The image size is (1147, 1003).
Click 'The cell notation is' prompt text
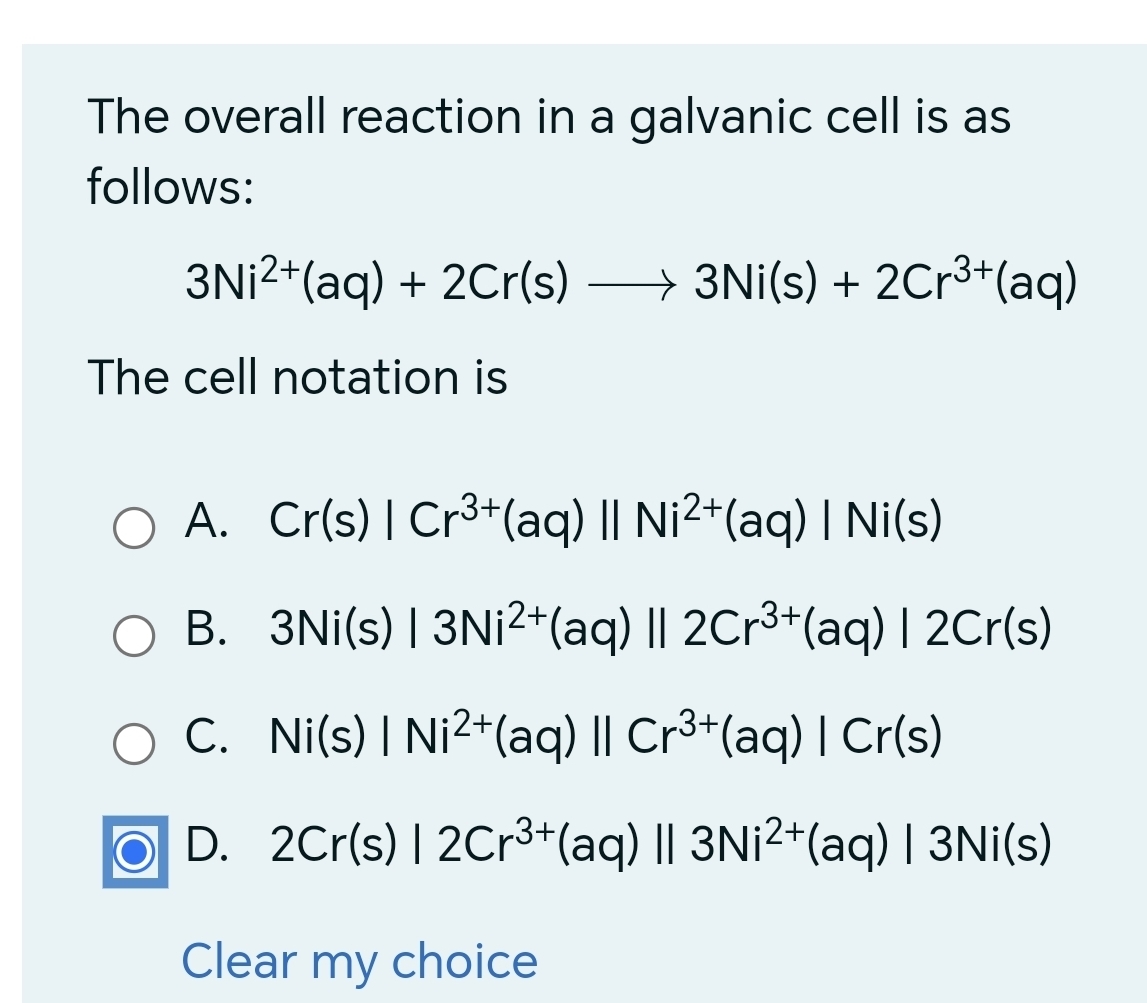298,378
